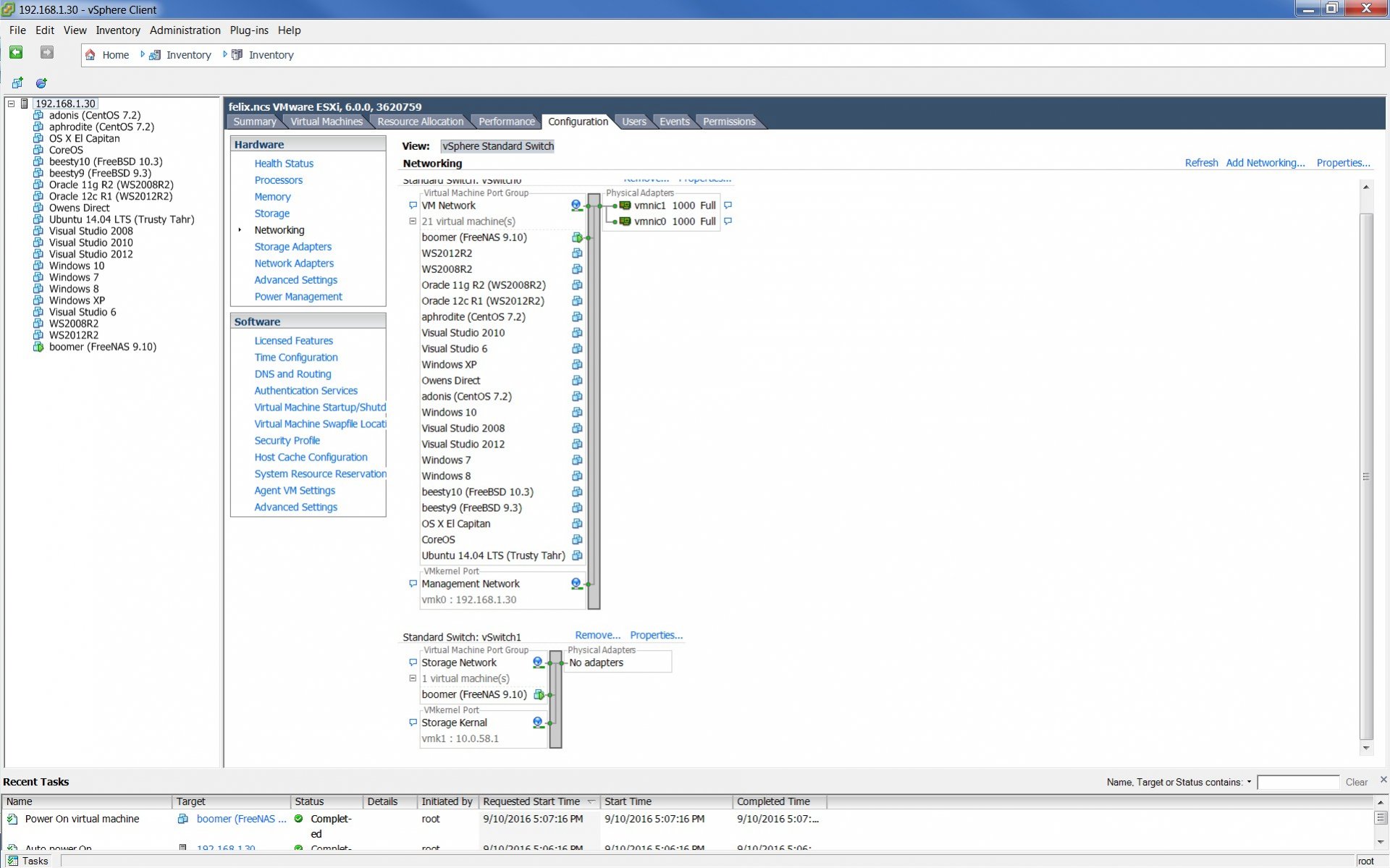Click the vmnic1 physical adapter icon
The width and height of the screenshot is (1390, 868).
coord(625,206)
